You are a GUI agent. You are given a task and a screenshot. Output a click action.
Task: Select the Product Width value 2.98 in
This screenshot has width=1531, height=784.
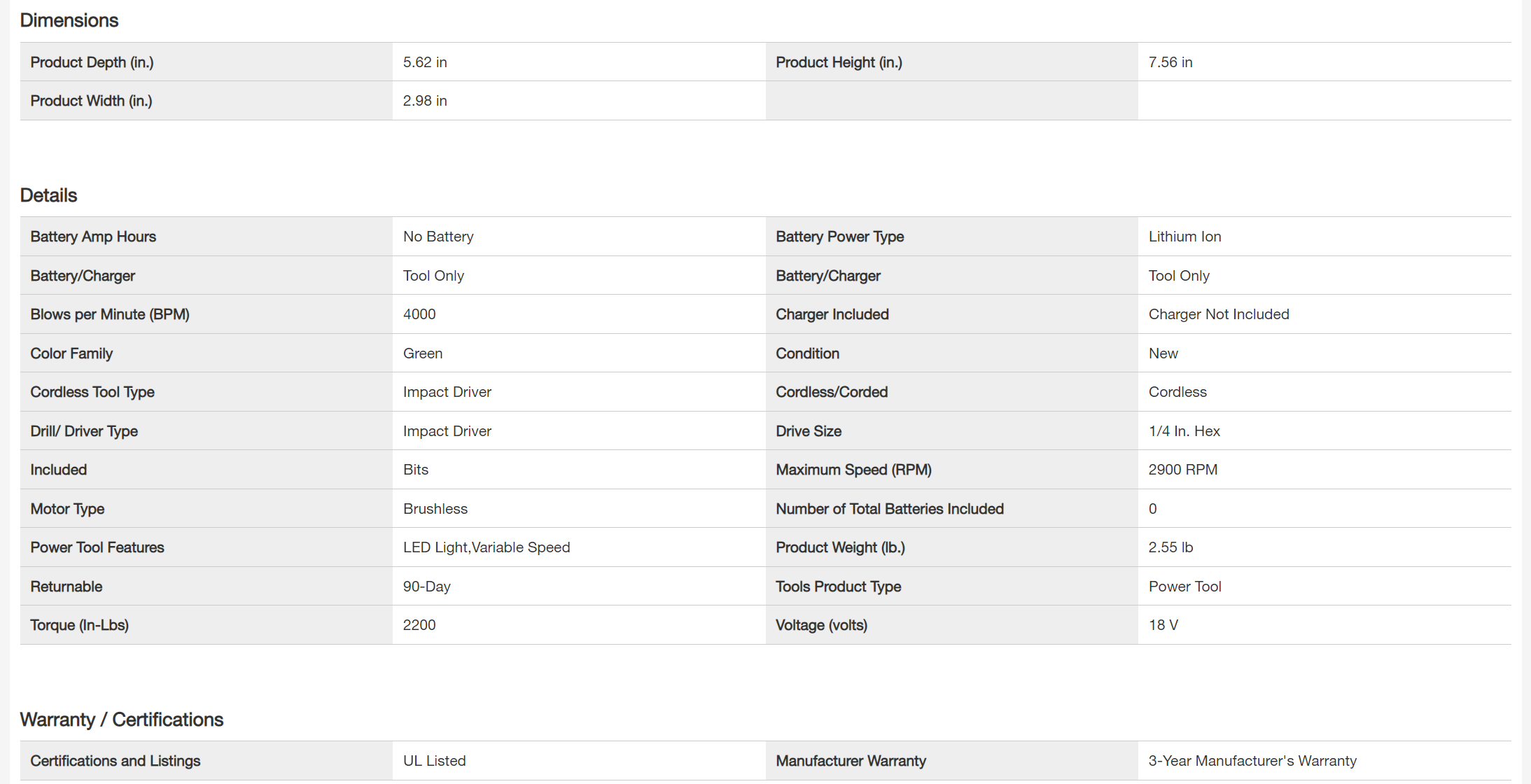[x=425, y=101]
